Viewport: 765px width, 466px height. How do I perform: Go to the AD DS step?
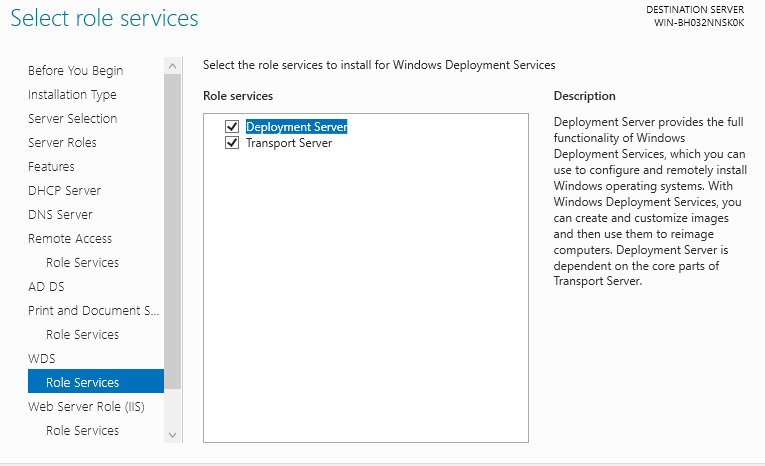pos(45,287)
